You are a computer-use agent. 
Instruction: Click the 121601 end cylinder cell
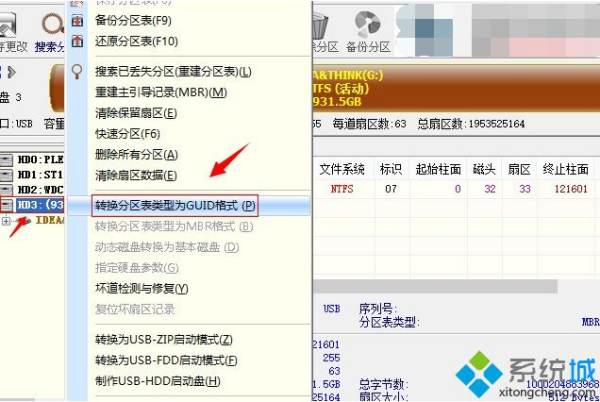point(571,189)
